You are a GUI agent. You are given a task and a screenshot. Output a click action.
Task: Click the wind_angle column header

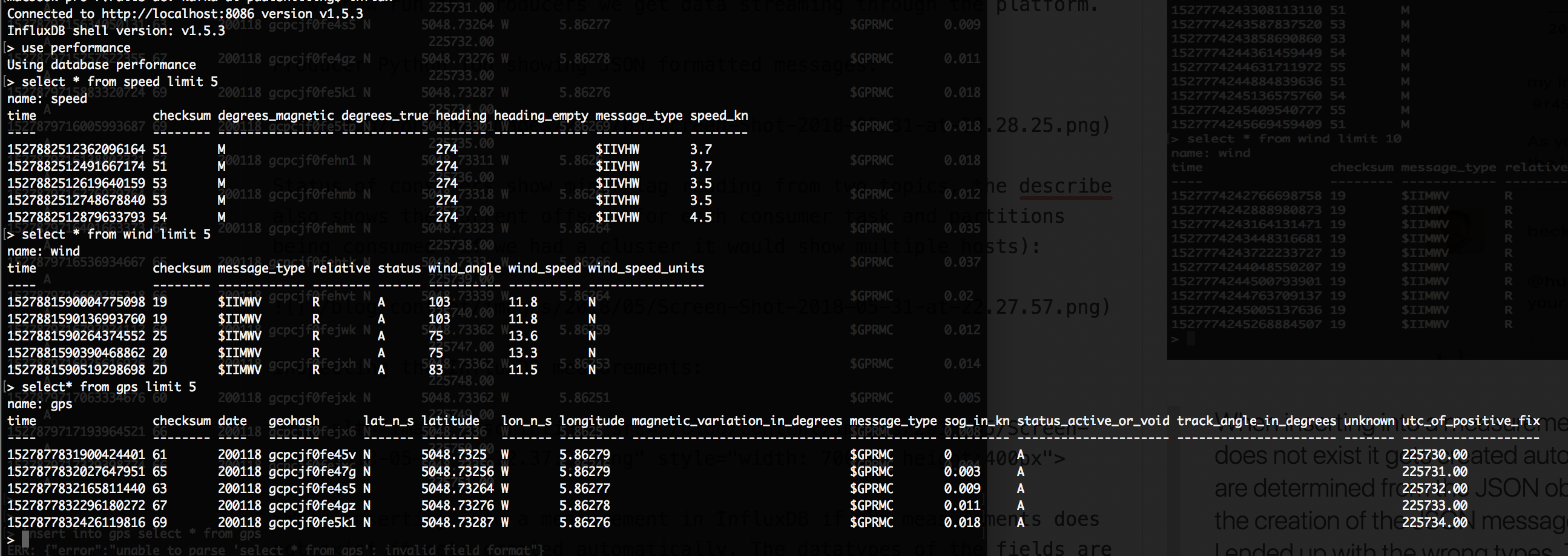click(464, 268)
